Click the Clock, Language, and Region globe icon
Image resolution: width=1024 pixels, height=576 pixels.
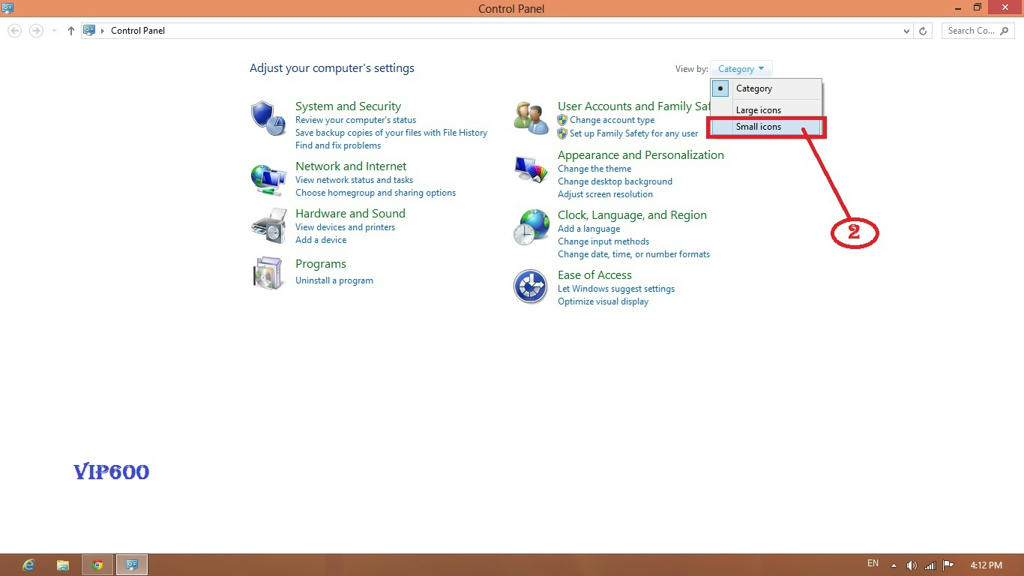530,227
